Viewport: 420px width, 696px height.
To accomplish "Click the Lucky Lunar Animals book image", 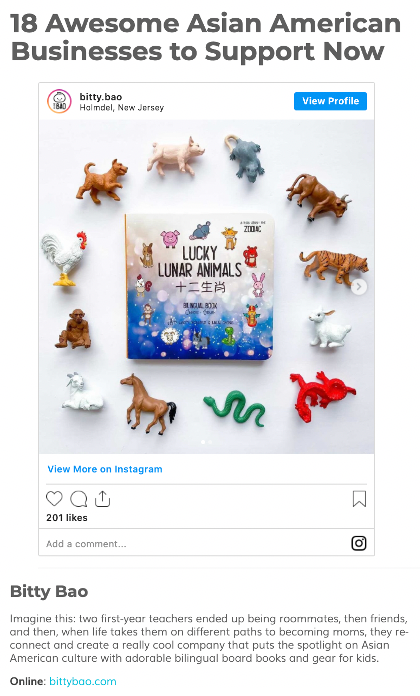I will [x=200, y=286].
